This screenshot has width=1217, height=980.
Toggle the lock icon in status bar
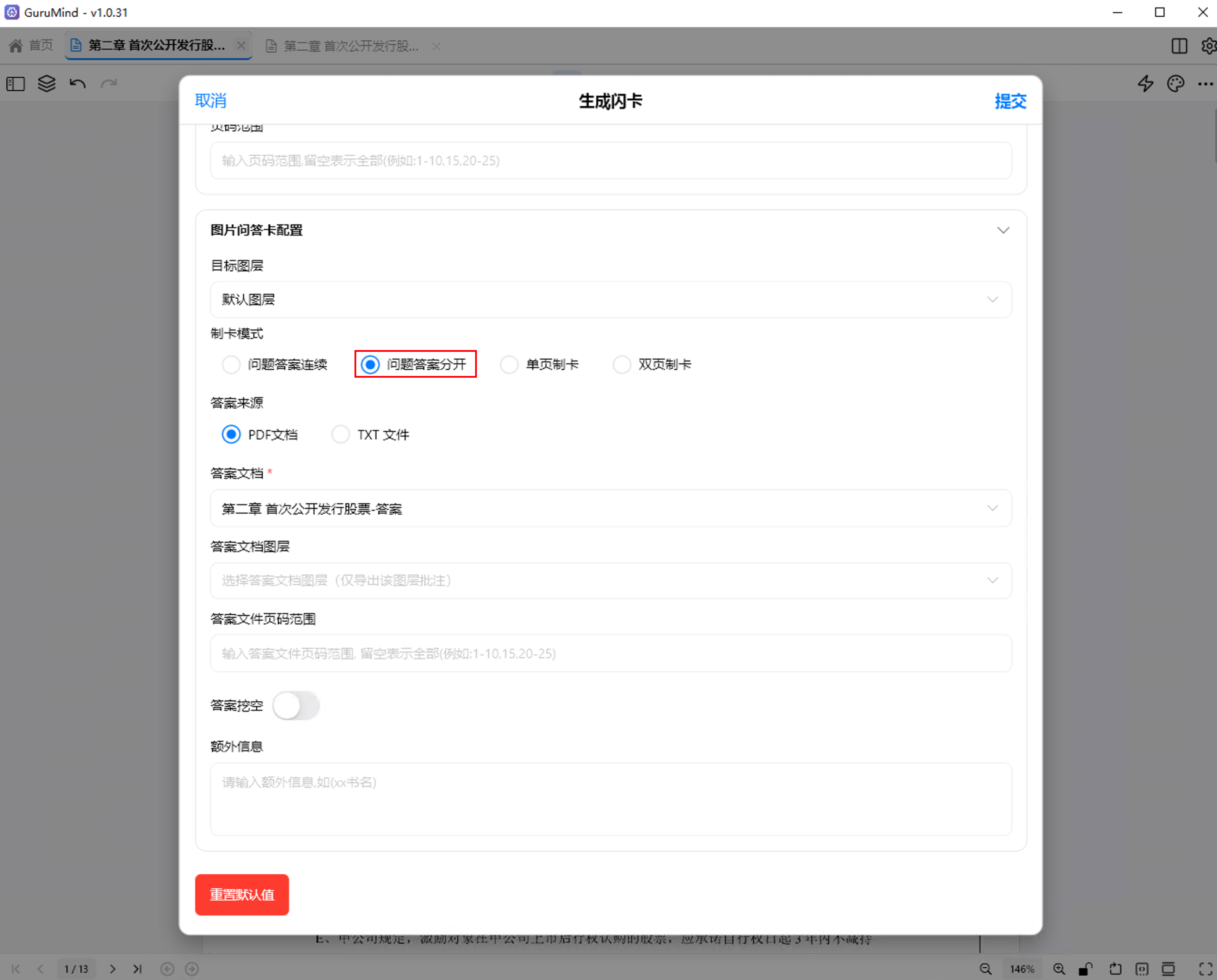(1085, 969)
